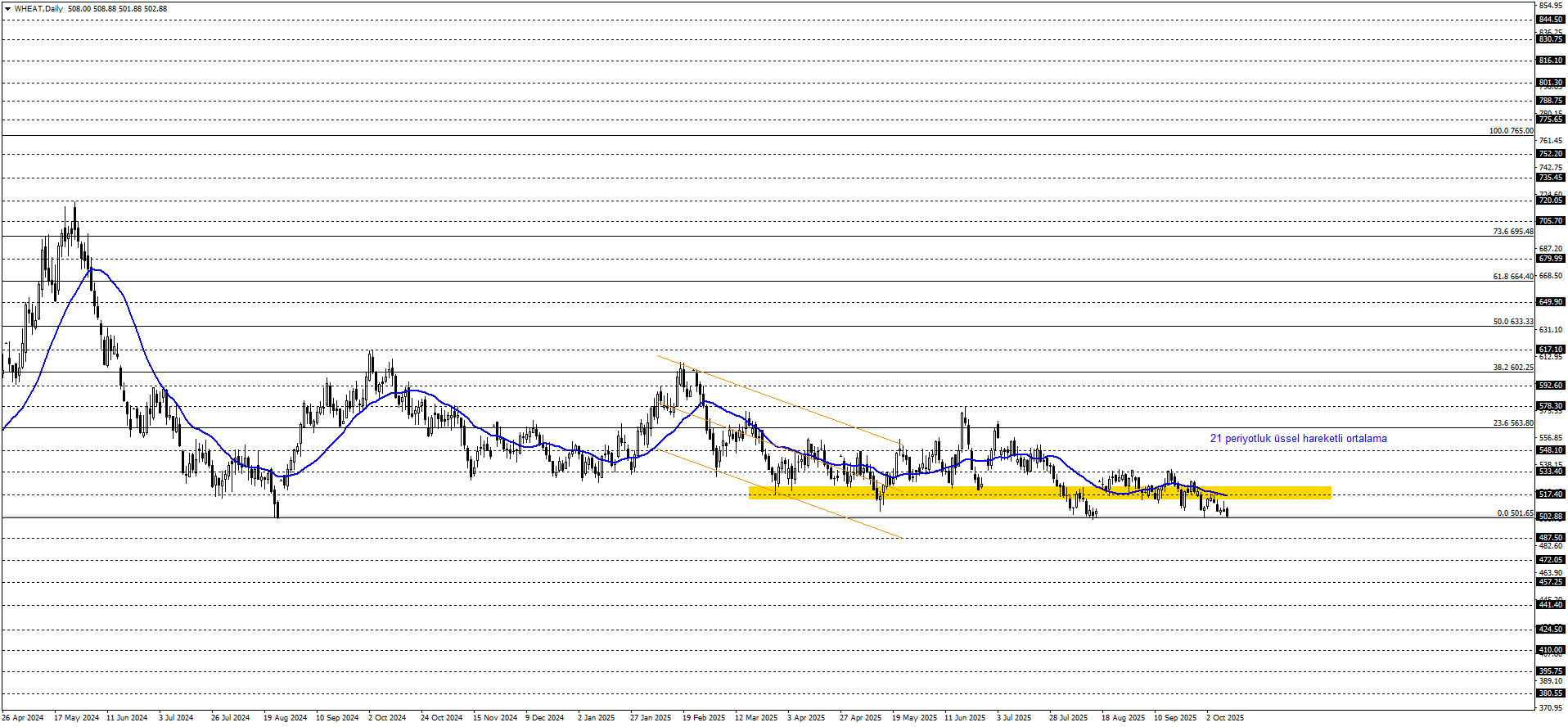
Task: Click the 844.50 price level tag
Action: [1551, 20]
